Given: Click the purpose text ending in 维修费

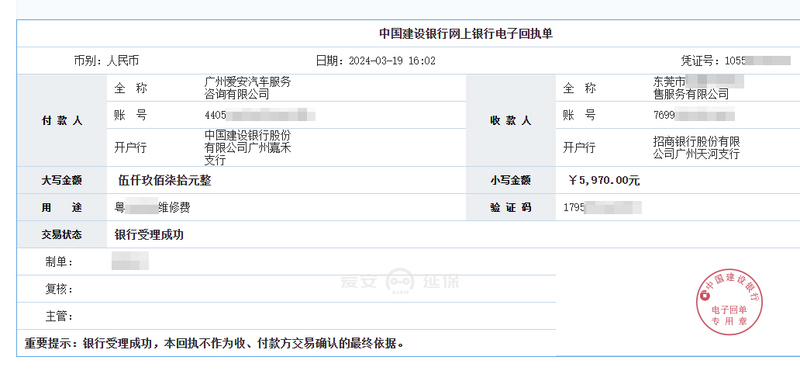Looking at the screenshot, I should [x=153, y=208].
